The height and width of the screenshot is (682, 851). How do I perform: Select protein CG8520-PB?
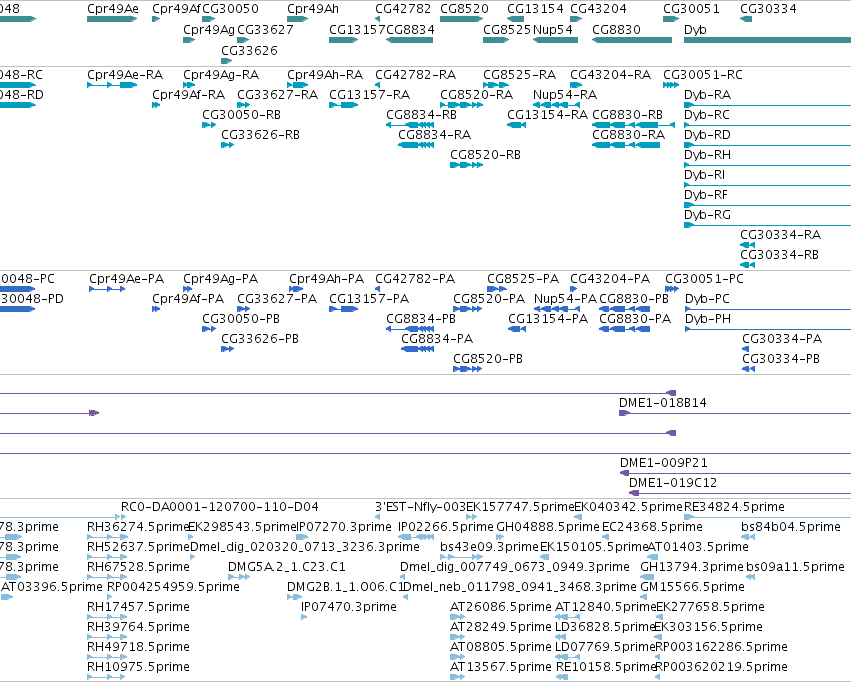point(467,369)
